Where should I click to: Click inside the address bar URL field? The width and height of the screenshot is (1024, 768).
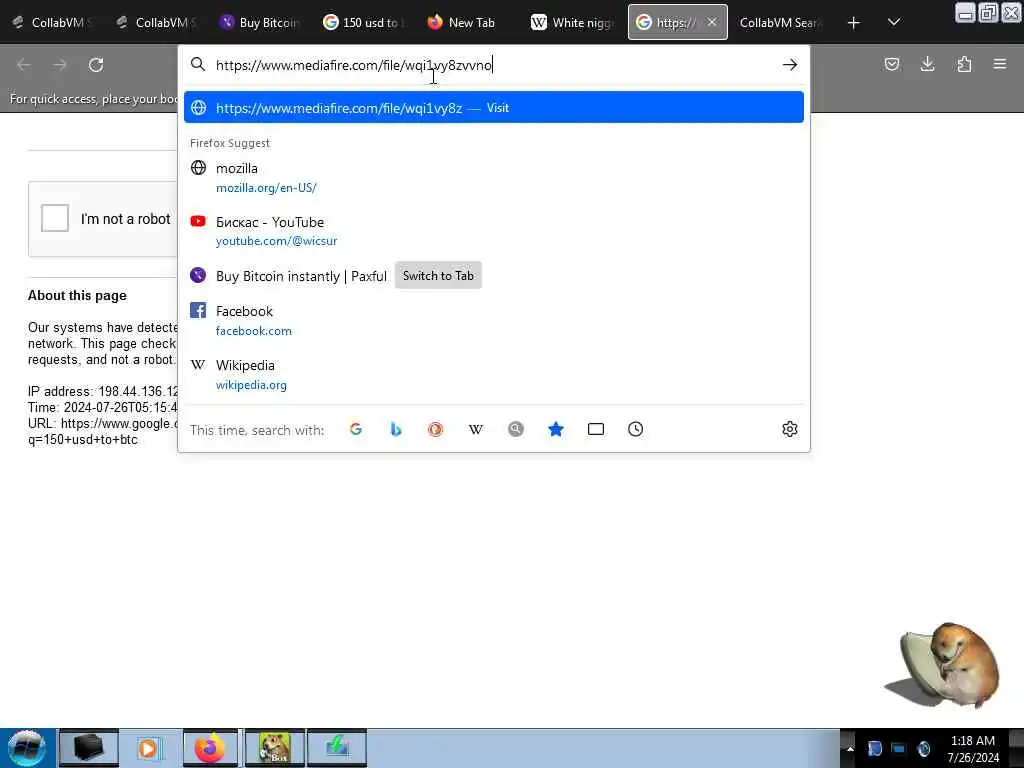(x=493, y=65)
